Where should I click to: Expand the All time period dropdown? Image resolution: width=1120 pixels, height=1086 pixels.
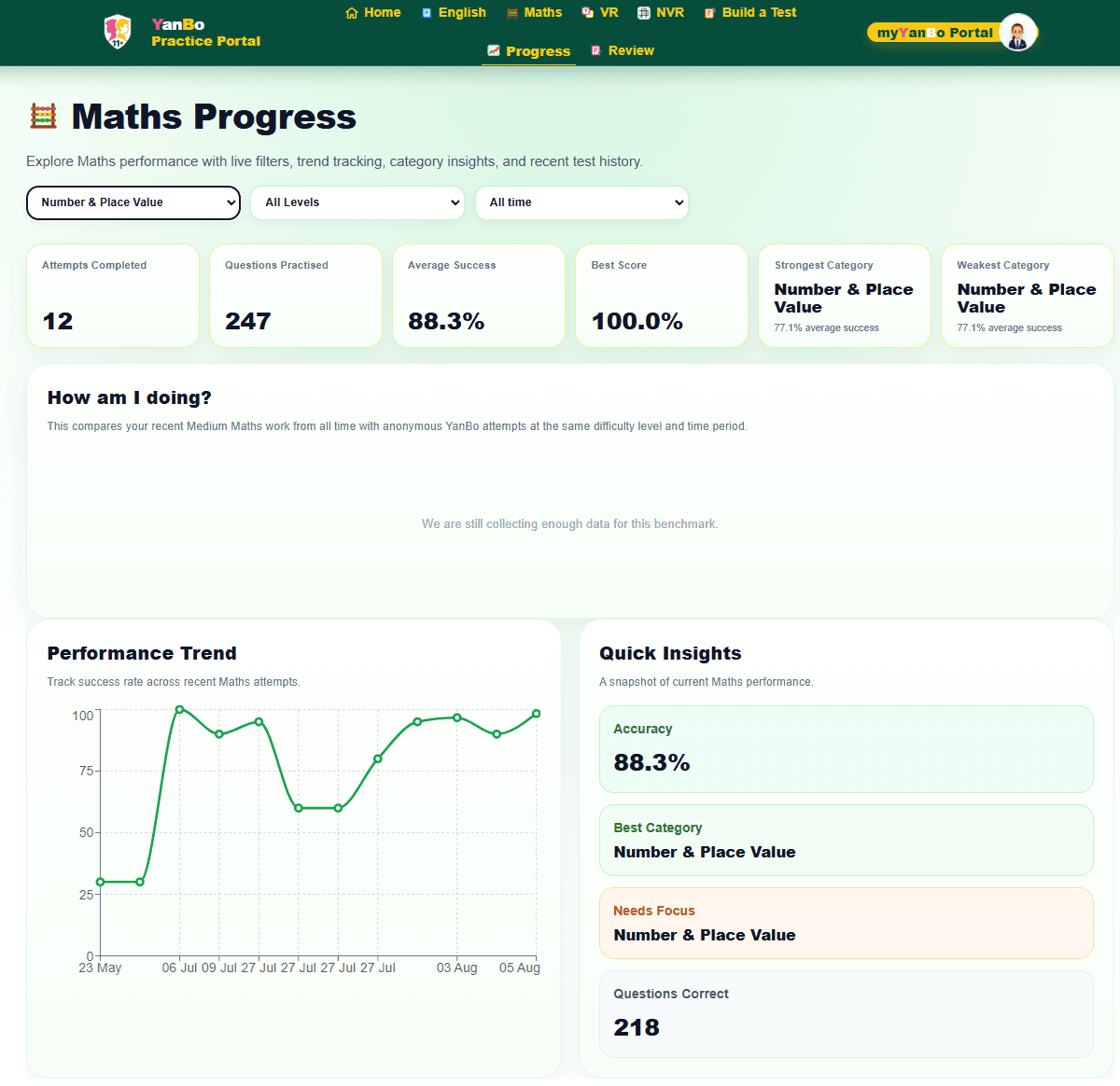582,202
